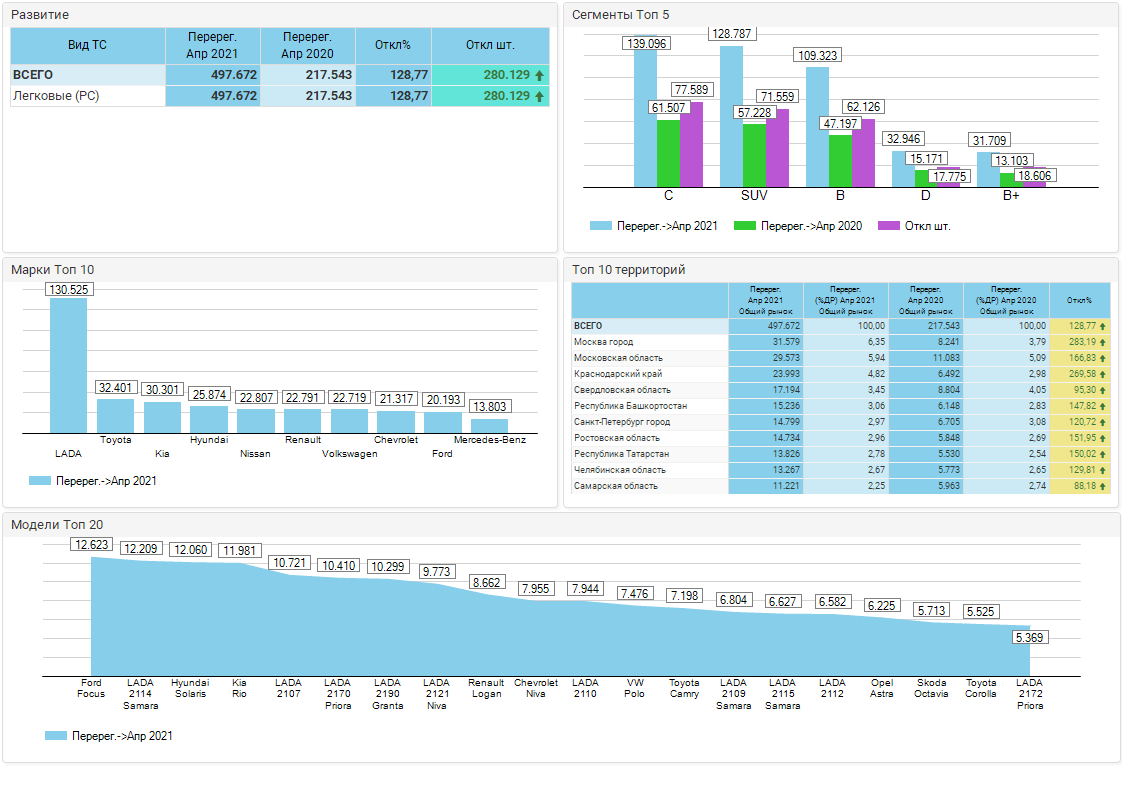Sort Развитие table by Откл% column header
Screen dimensions: 1122x793
pos(393,45)
